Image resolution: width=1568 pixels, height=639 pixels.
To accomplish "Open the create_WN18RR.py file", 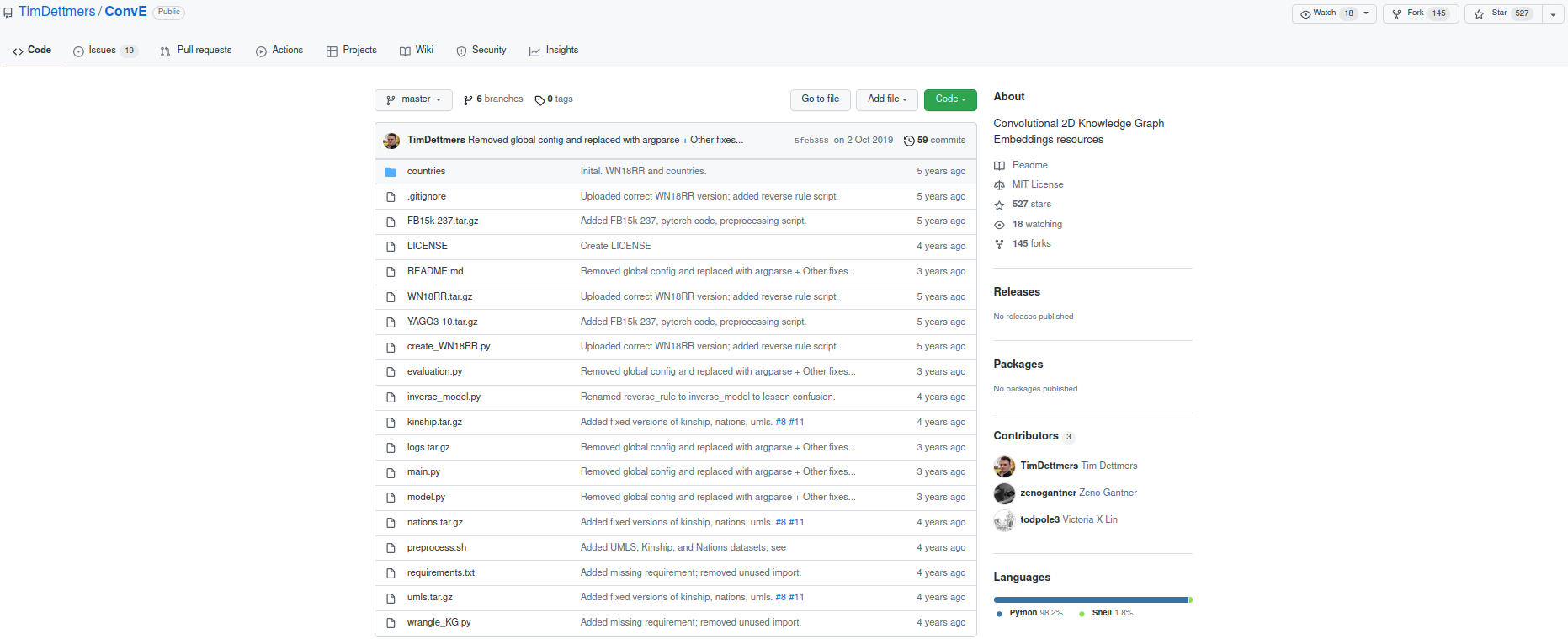I will pos(449,347).
